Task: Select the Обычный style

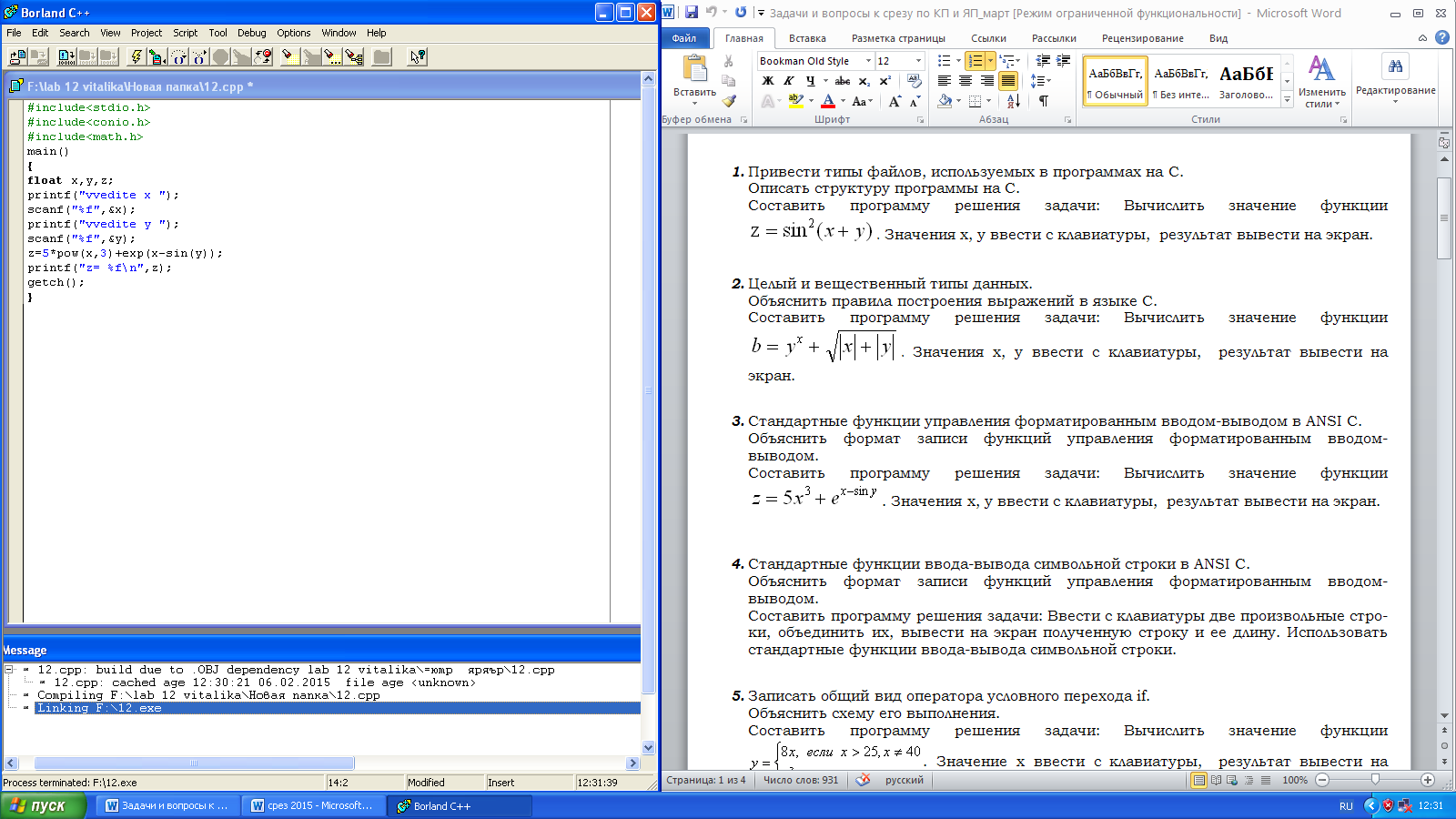Action: click(1115, 82)
